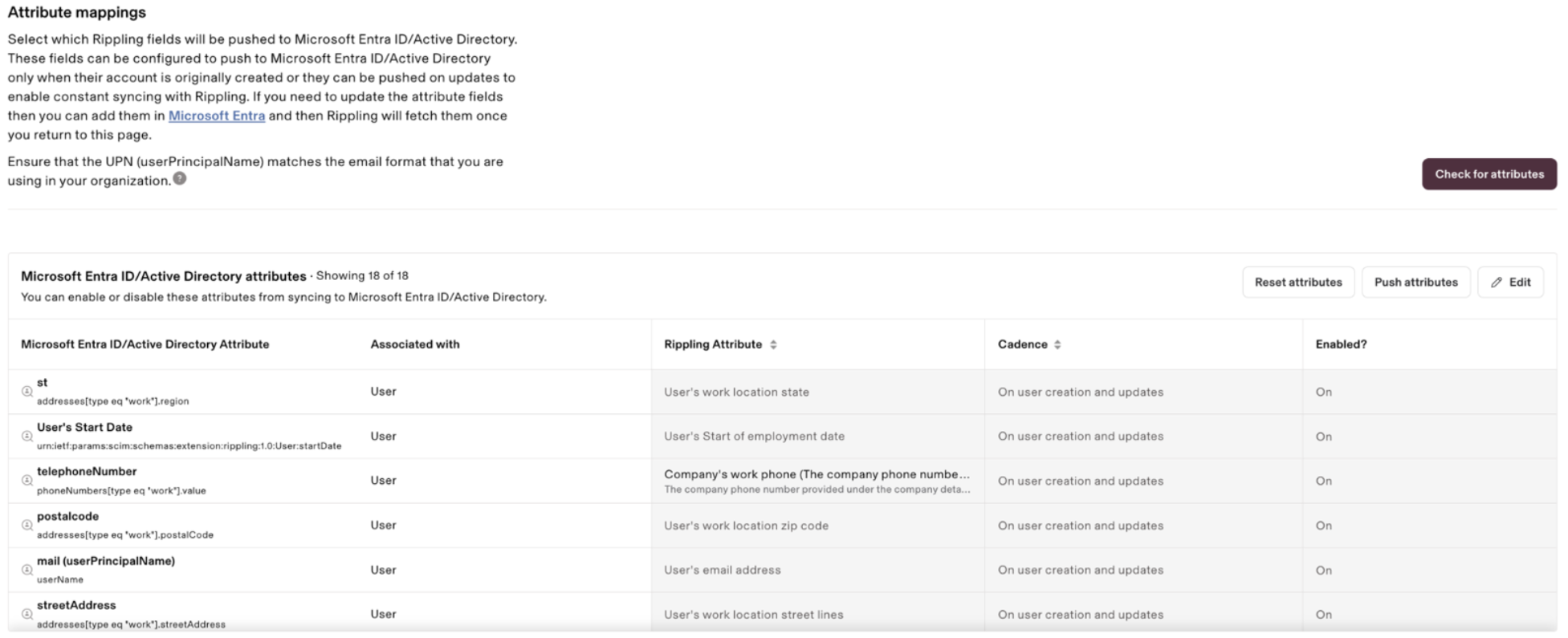
Task: Click the User value in st row
Action: click(383, 392)
